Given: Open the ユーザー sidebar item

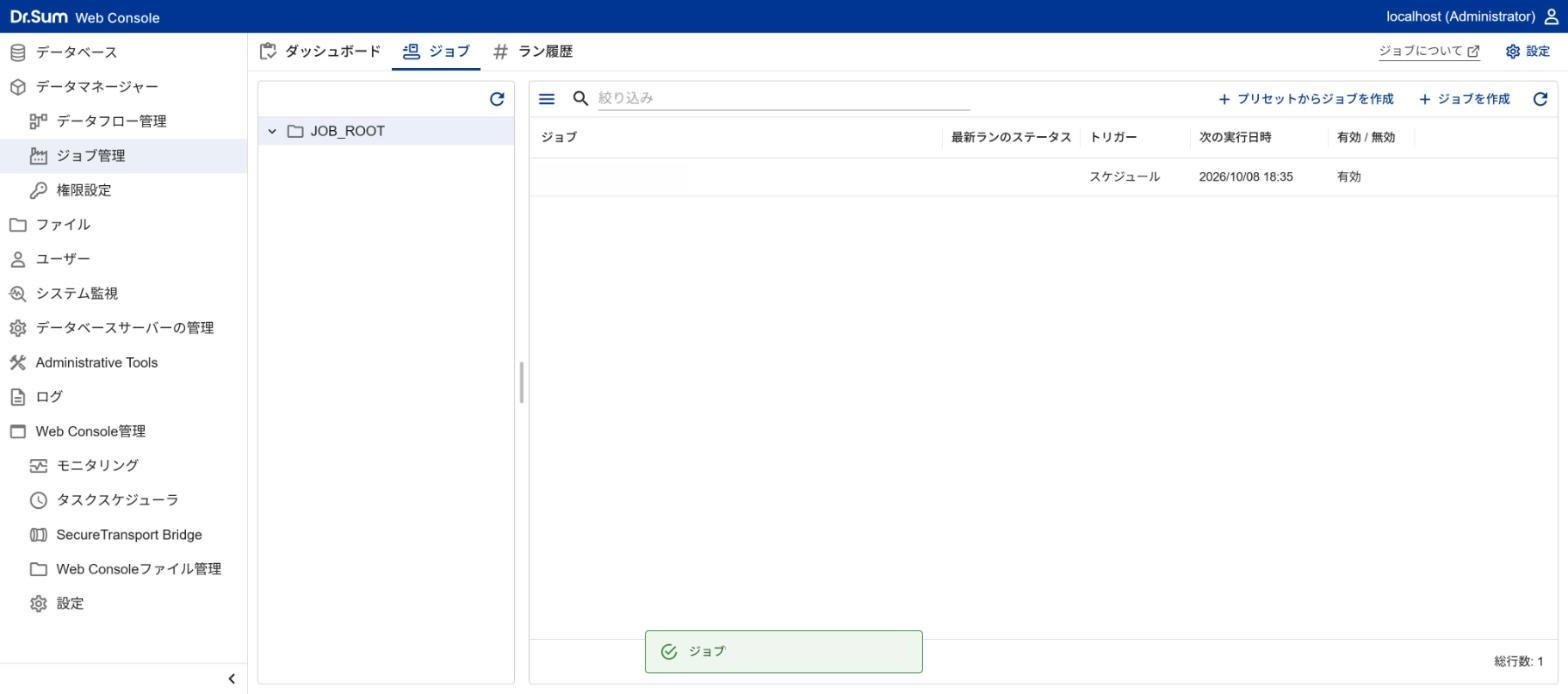Looking at the screenshot, I should tap(123, 259).
